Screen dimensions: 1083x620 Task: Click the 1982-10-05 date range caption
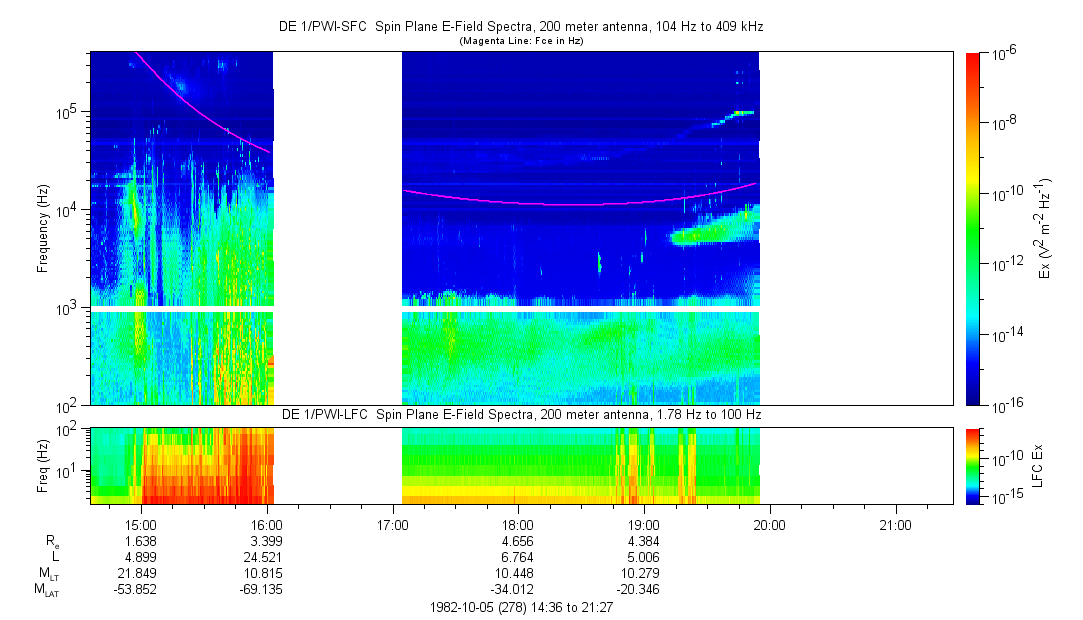[520, 607]
